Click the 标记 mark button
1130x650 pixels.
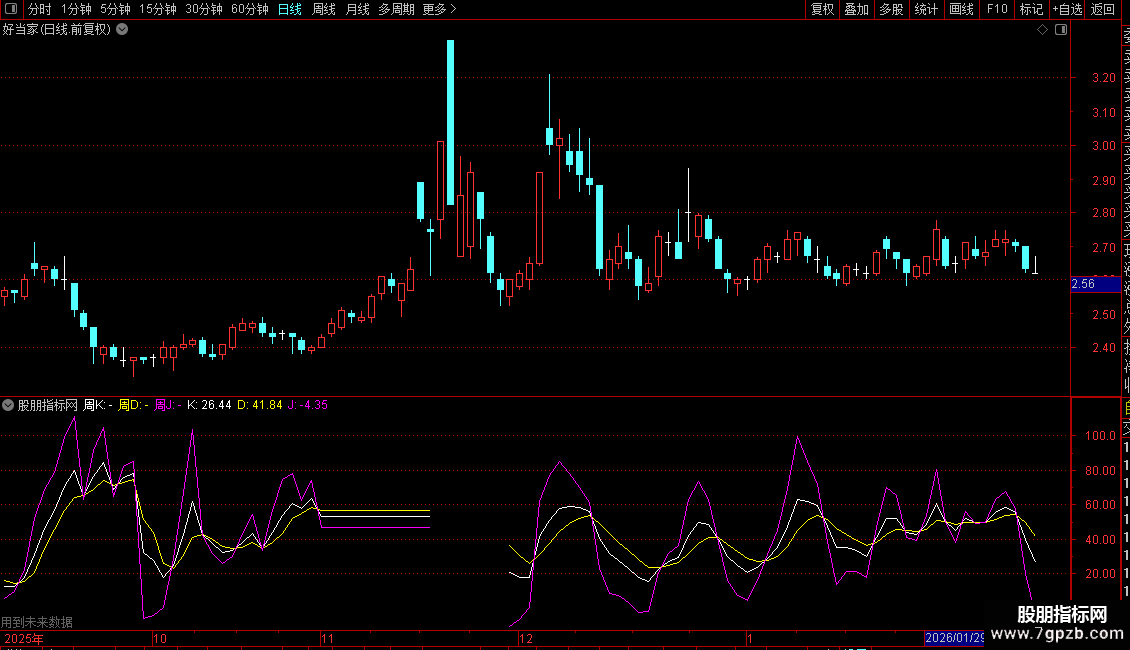point(1031,9)
